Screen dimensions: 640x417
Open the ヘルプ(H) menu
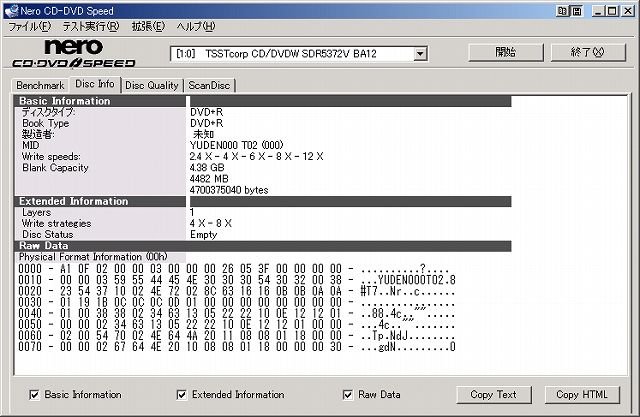pos(196,27)
